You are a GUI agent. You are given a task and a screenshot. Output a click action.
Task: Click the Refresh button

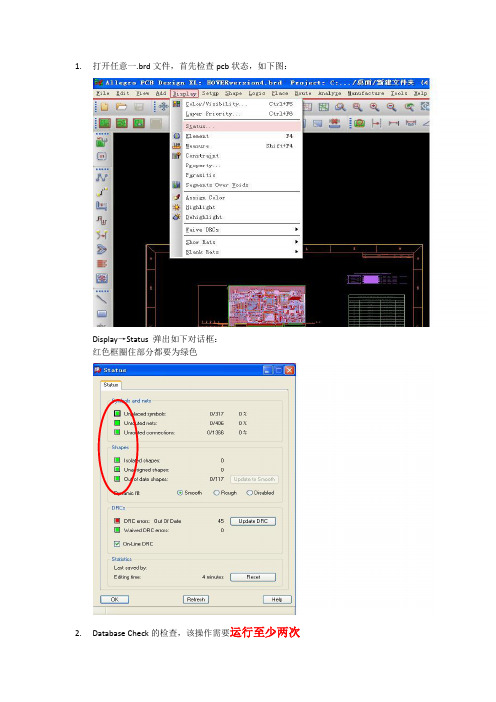coord(196,599)
